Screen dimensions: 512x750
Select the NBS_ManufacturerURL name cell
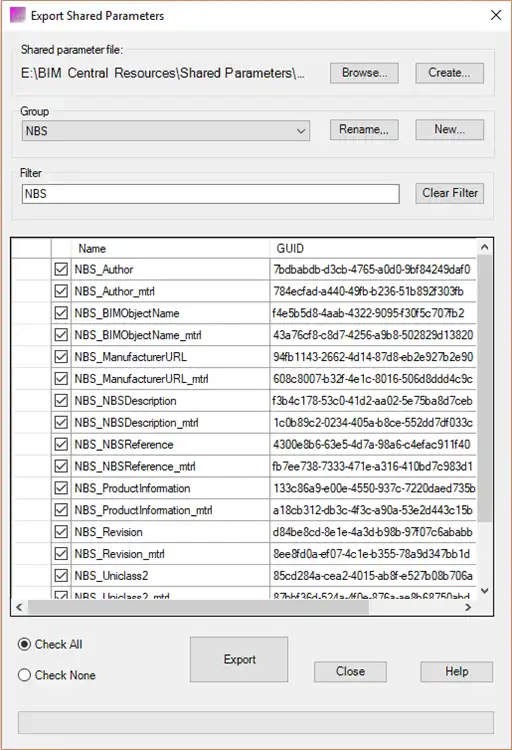point(170,357)
